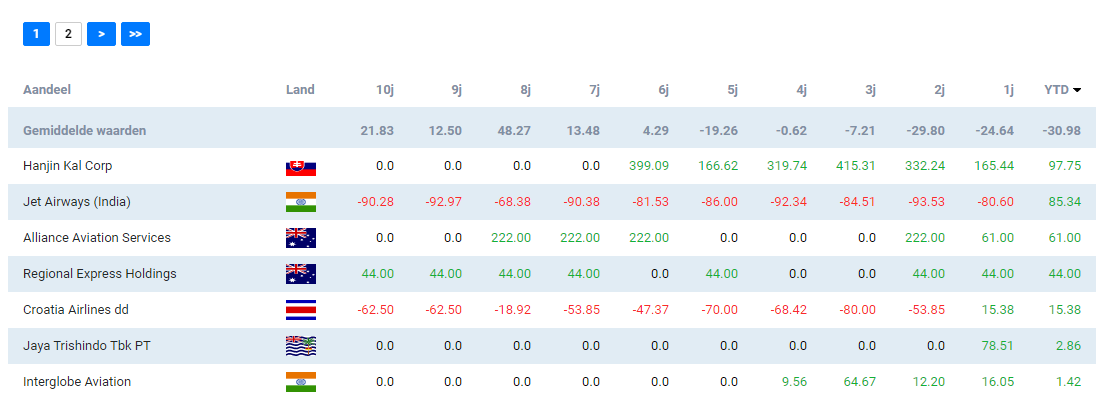
Task: Click the flag icon beside Hanjin Kal Corp
Action: tap(301, 166)
